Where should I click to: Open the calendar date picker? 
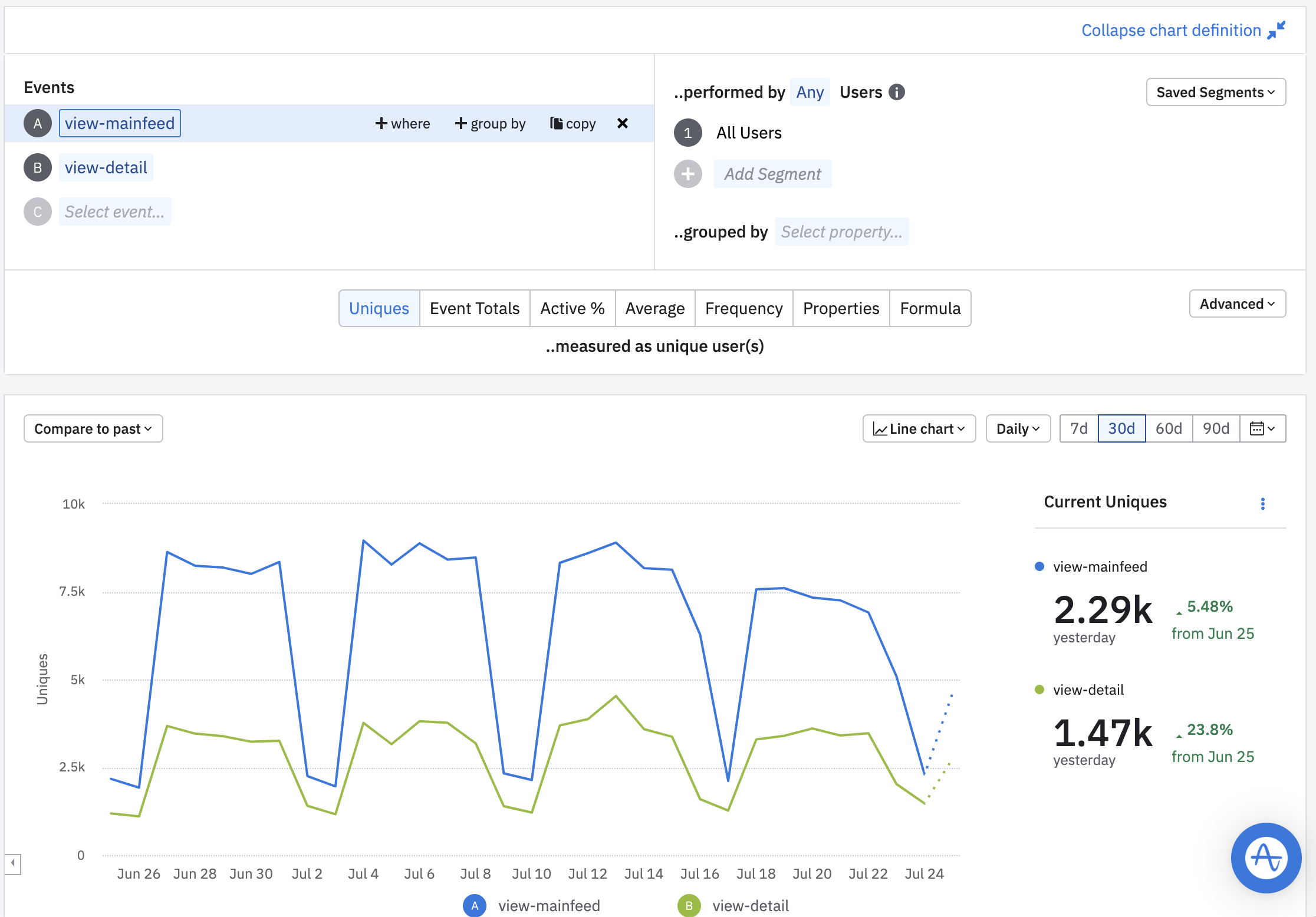pyautogui.click(x=1262, y=428)
